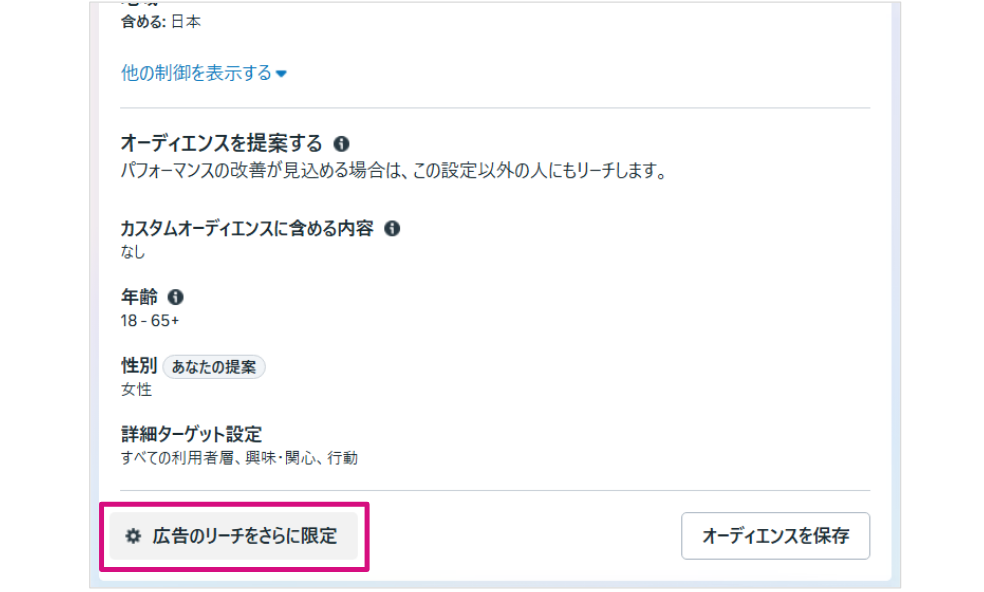Click the gear icon in 広告のリーチをさらに限定
The height and width of the screenshot is (592, 984).
[133, 536]
